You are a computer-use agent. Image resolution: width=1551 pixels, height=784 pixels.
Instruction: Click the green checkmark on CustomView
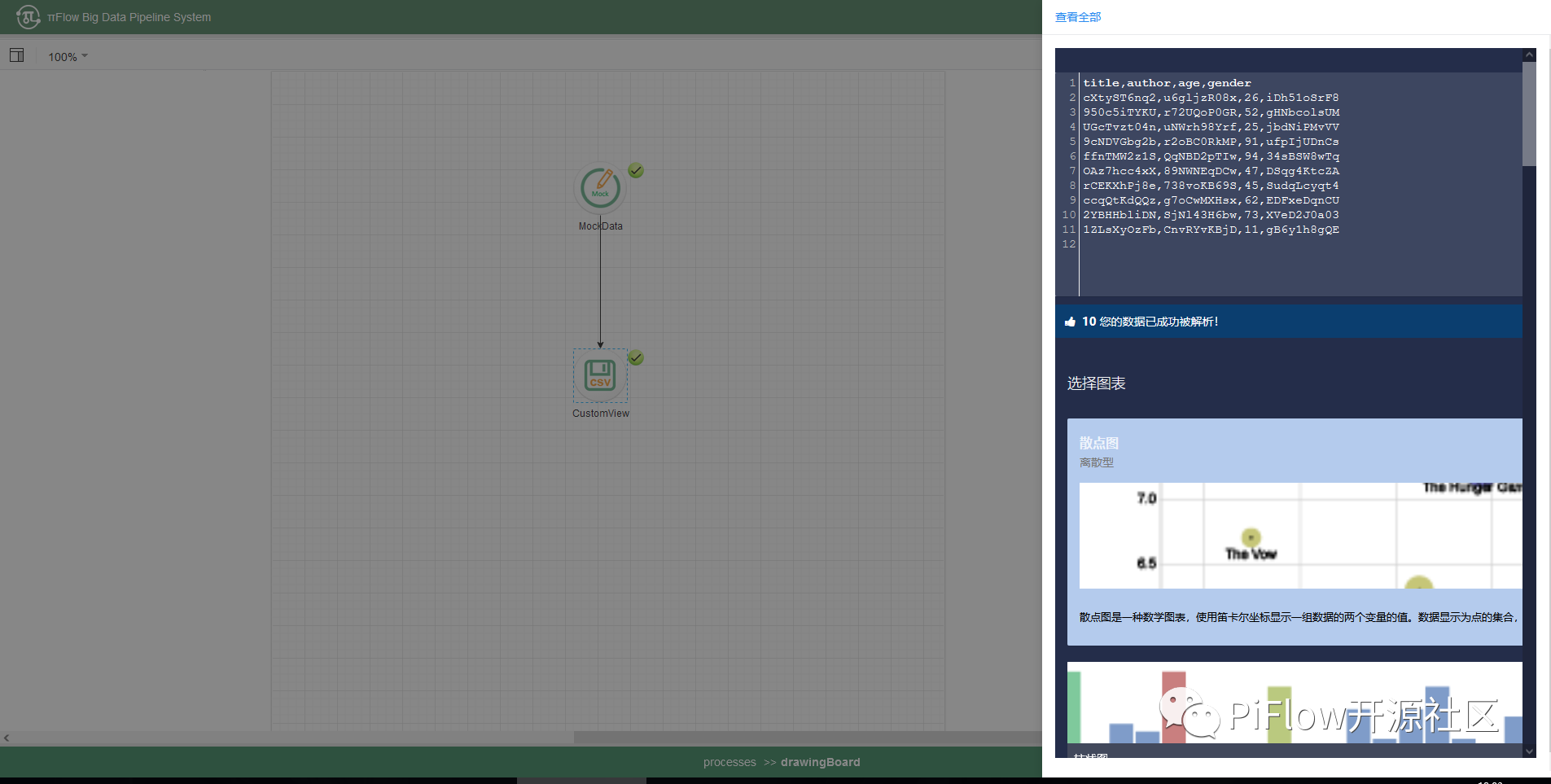click(636, 357)
